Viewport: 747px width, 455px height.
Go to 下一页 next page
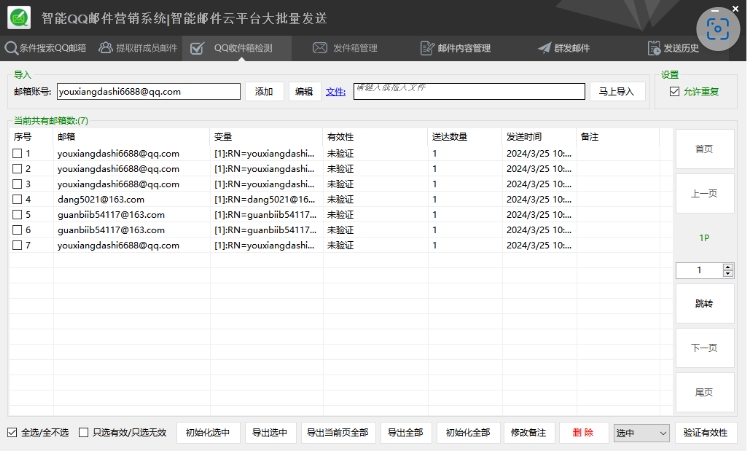705,348
